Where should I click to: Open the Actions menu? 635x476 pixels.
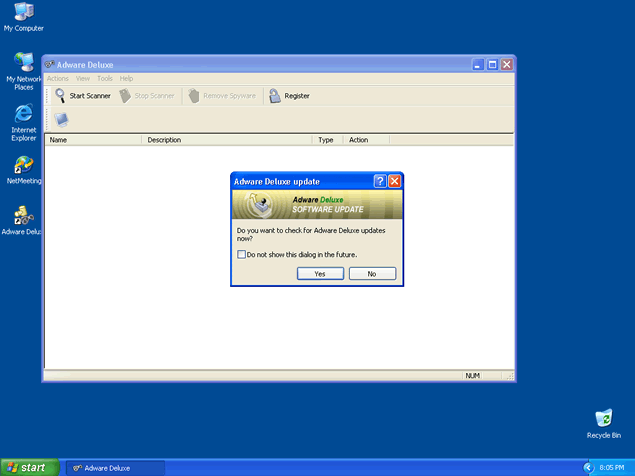pos(57,78)
